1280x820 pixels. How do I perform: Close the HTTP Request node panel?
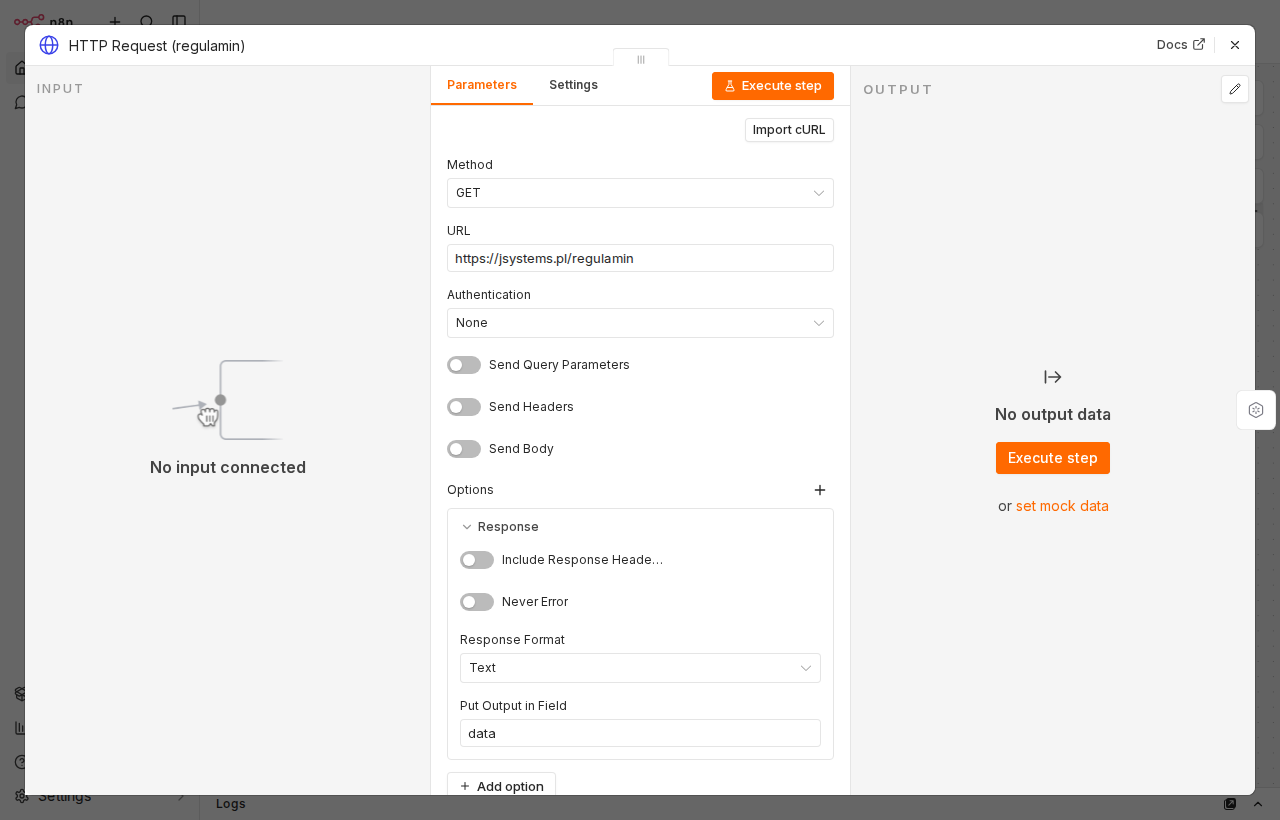point(1235,45)
